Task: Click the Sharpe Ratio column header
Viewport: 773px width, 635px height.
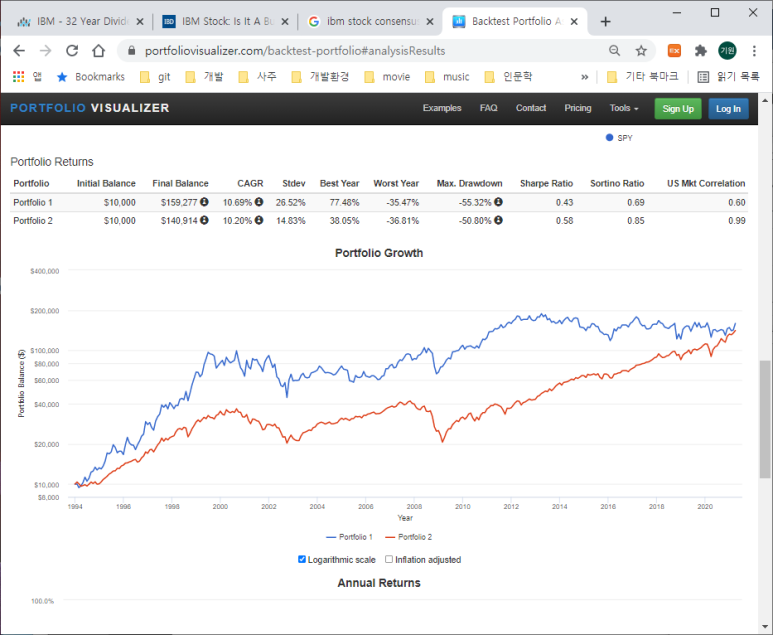Action: [x=546, y=183]
